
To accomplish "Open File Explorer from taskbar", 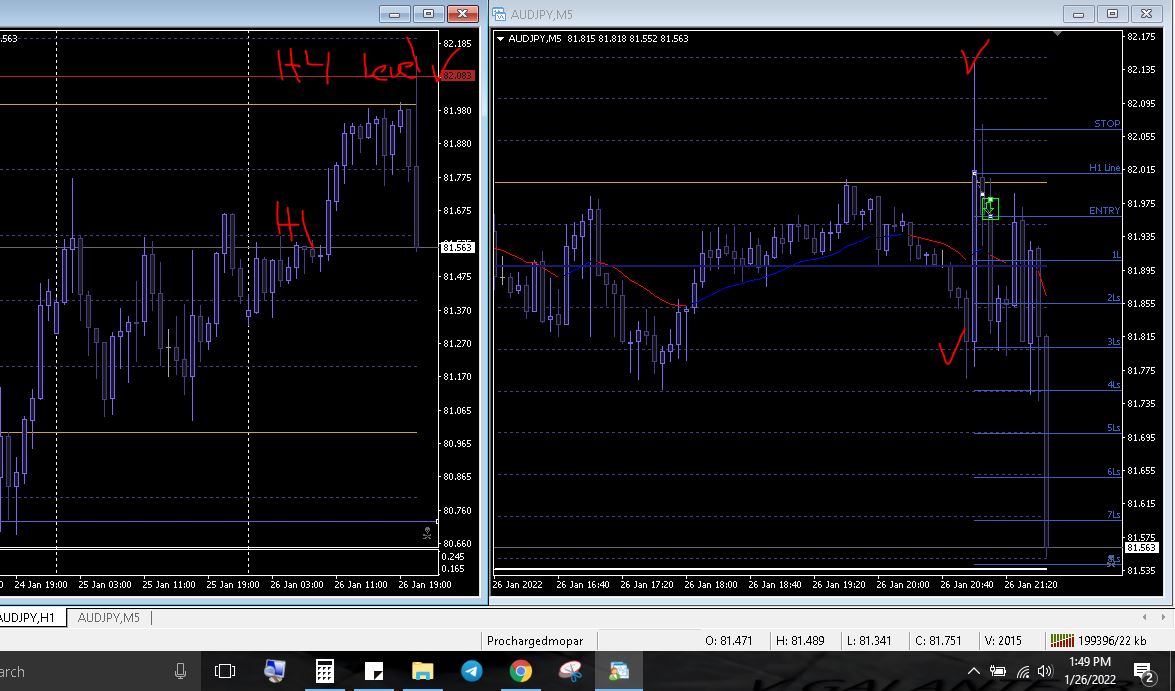I will click(422, 671).
